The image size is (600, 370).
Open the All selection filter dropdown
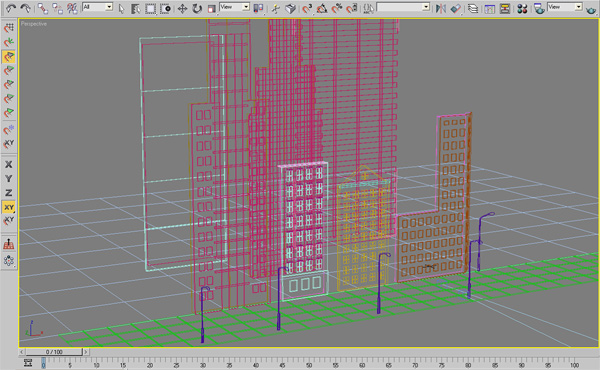point(97,7)
